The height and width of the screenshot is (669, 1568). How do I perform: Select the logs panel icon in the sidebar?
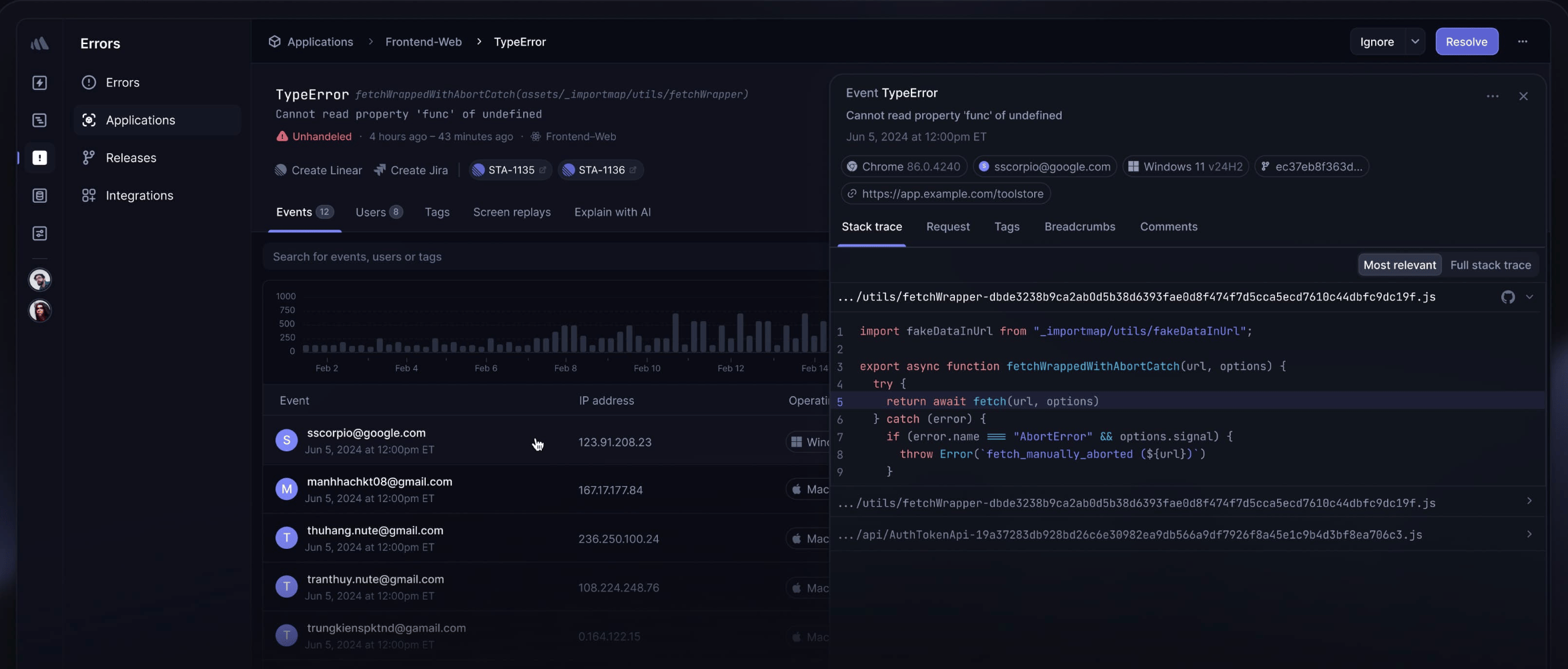point(39,120)
